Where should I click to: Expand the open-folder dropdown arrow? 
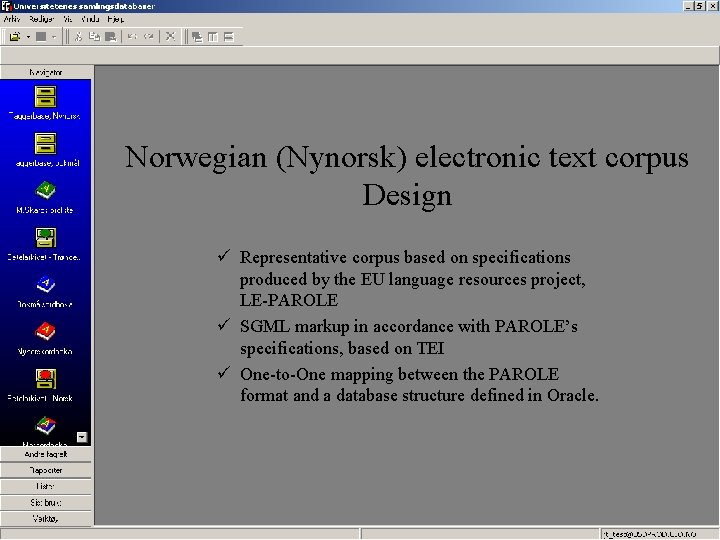click(x=28, y=37)
